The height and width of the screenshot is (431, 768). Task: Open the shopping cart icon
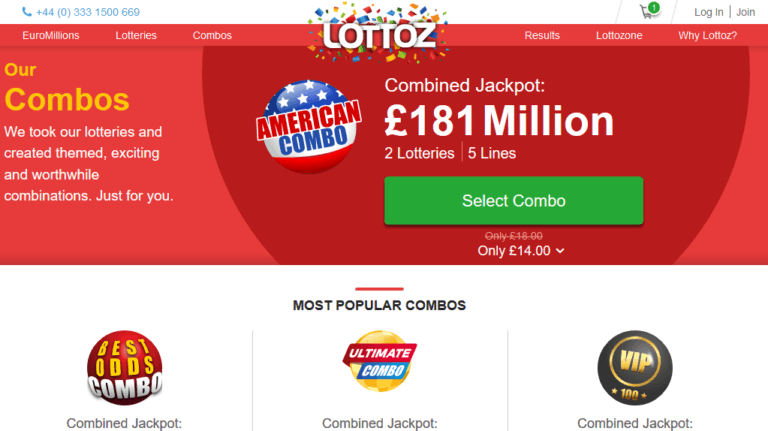(x=647, y=12)
